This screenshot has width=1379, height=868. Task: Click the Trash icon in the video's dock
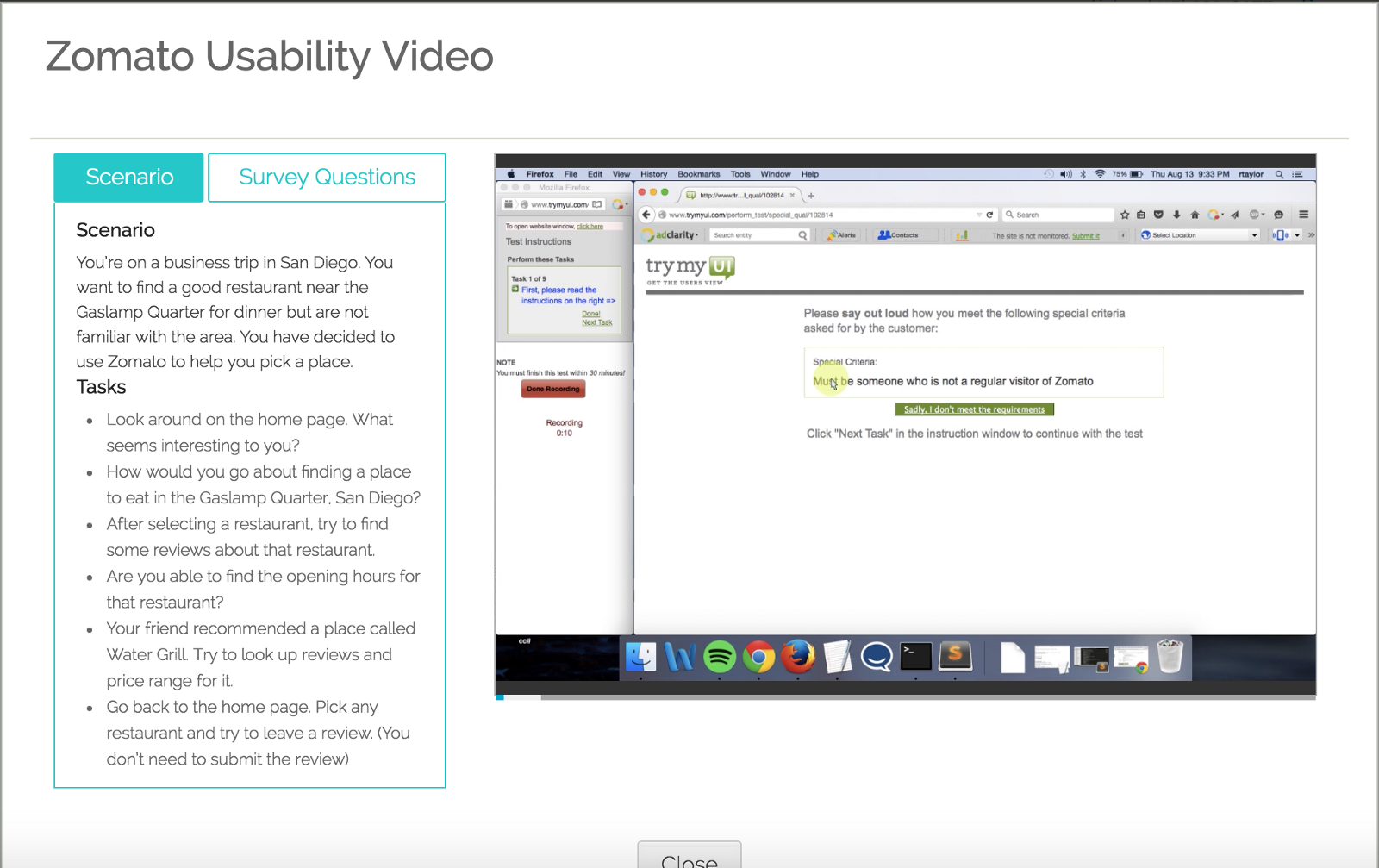(1170, 657)
